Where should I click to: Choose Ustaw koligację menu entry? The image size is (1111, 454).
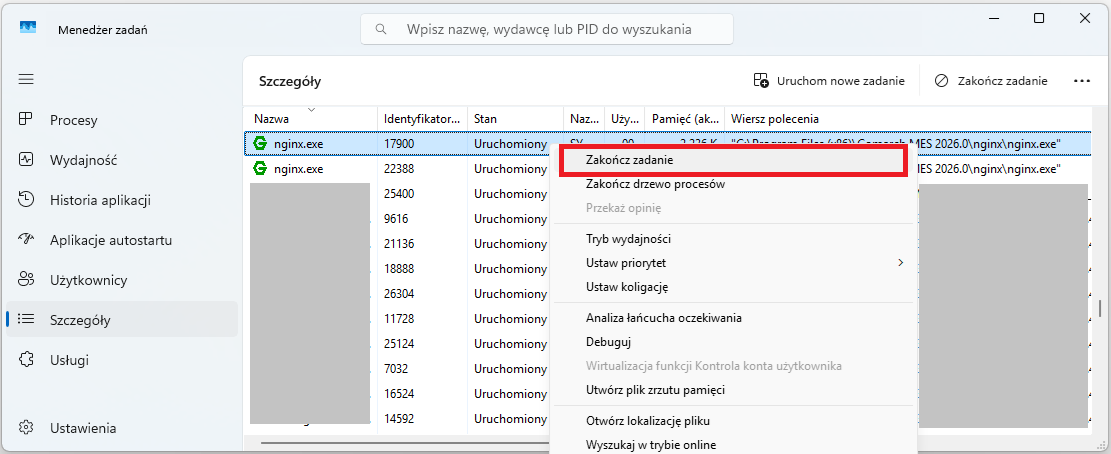[733, 287]
